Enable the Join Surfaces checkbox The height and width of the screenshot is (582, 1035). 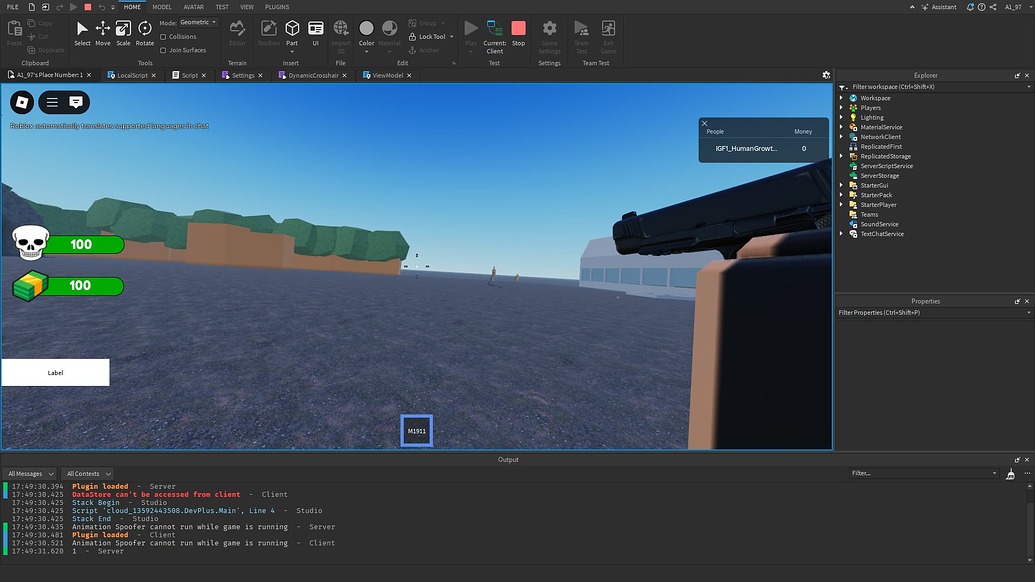(163, 50)
